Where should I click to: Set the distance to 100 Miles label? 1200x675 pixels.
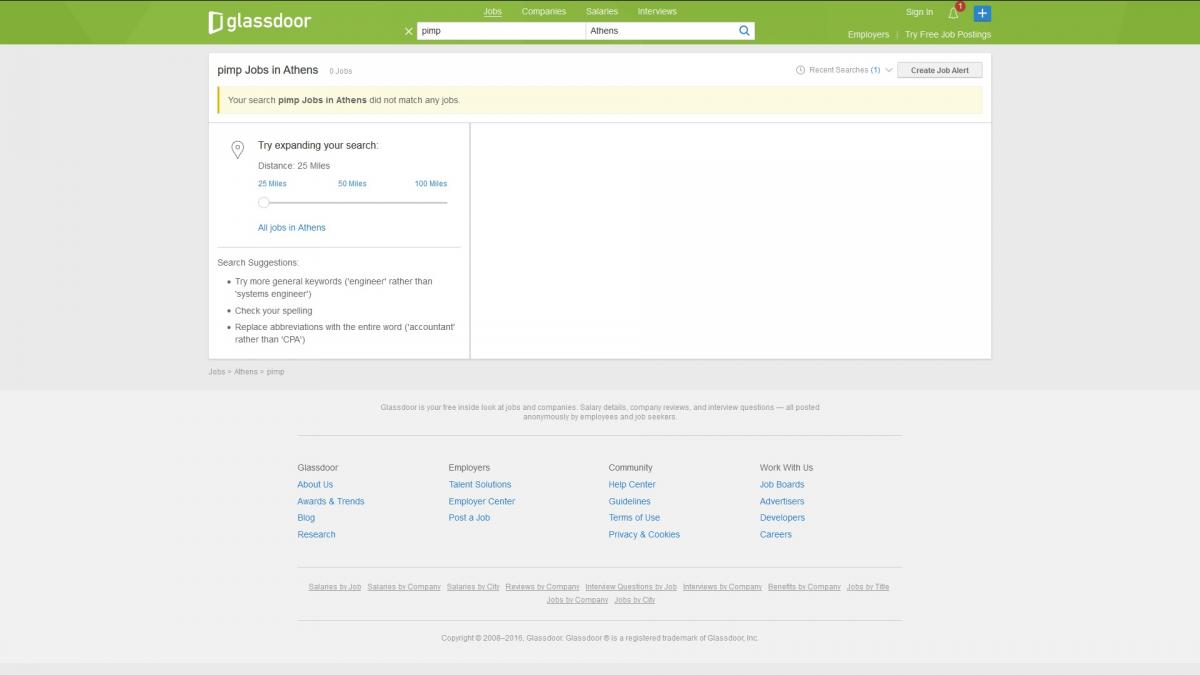(431, 184)
